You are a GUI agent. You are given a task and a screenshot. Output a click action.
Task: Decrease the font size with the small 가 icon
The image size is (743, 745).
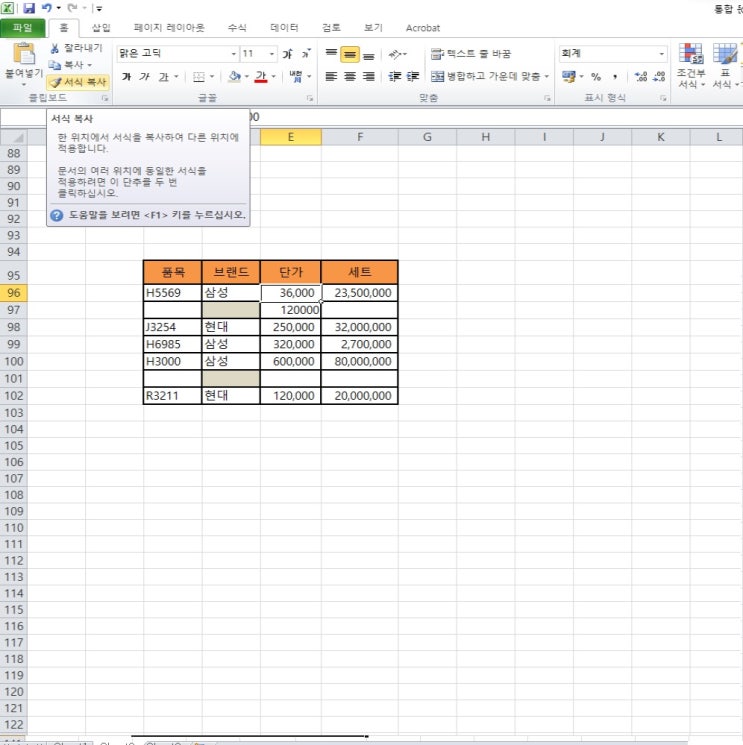(x=306, y=54)
